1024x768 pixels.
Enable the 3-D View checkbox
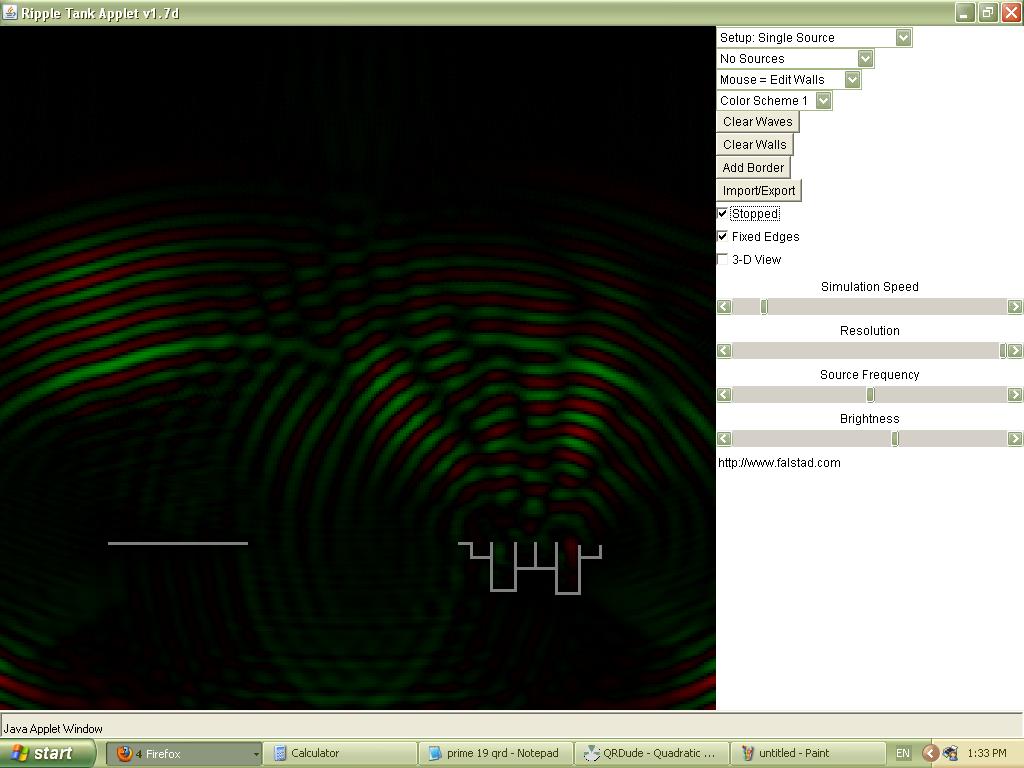[x=723, y=260]
